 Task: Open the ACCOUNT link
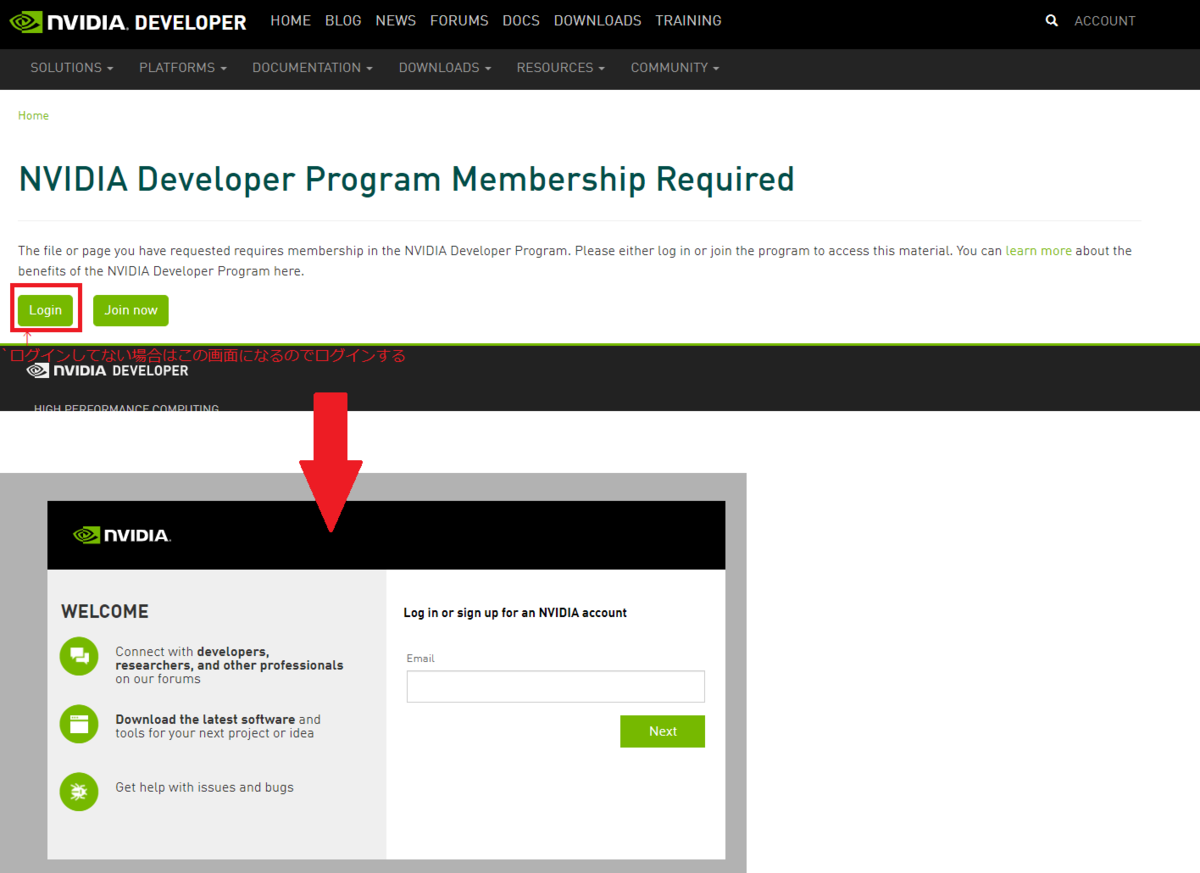[x=1105, y=21]
